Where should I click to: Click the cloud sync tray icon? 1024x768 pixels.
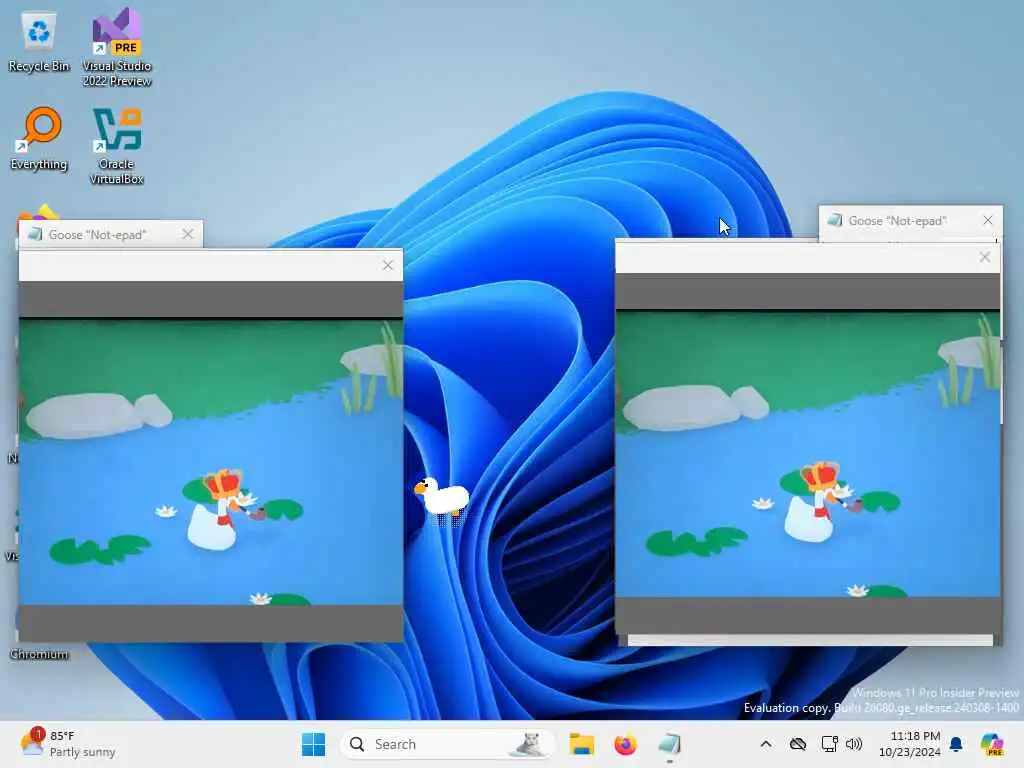point(798,744)
